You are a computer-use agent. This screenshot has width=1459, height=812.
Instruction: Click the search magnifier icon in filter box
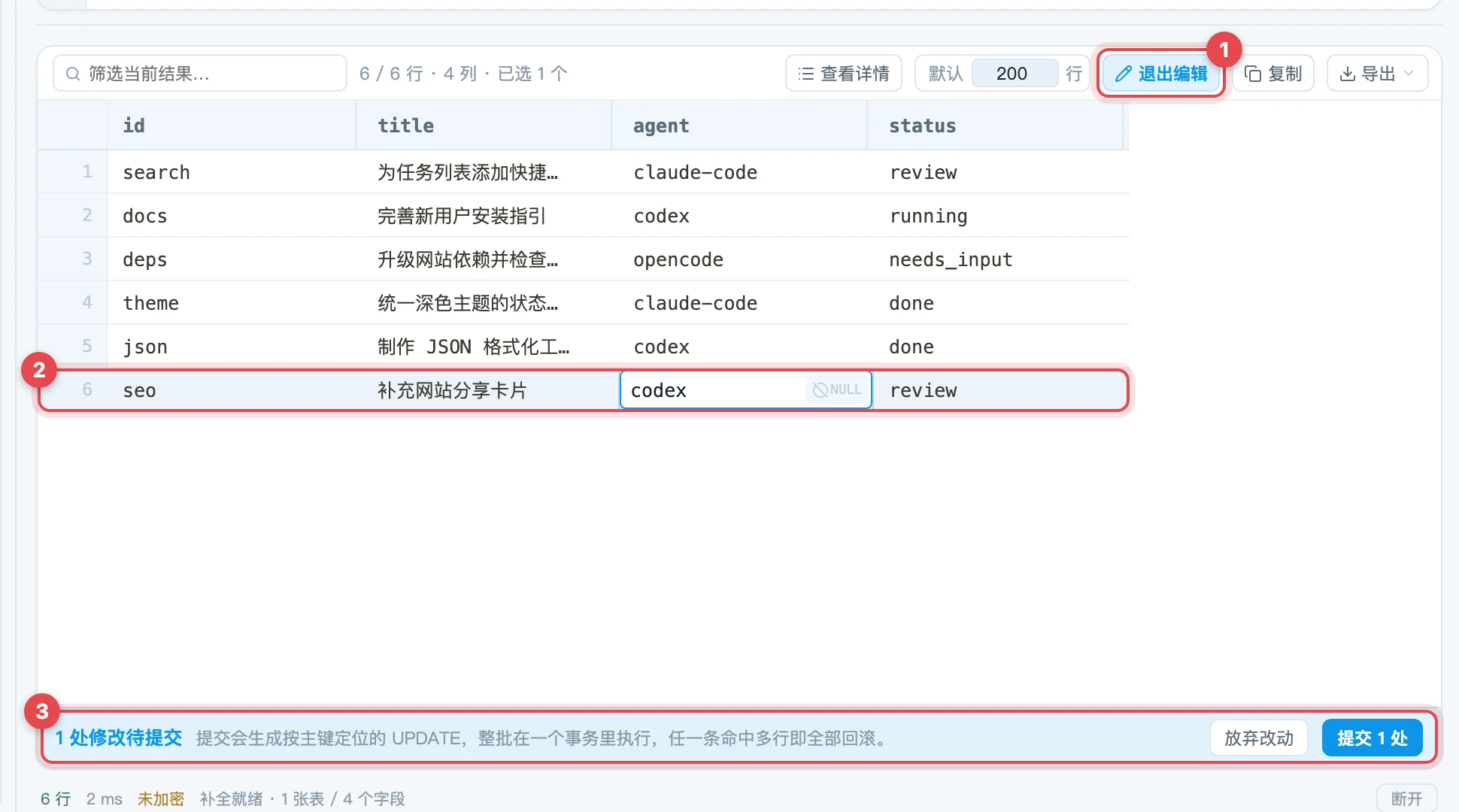(73, 74)
